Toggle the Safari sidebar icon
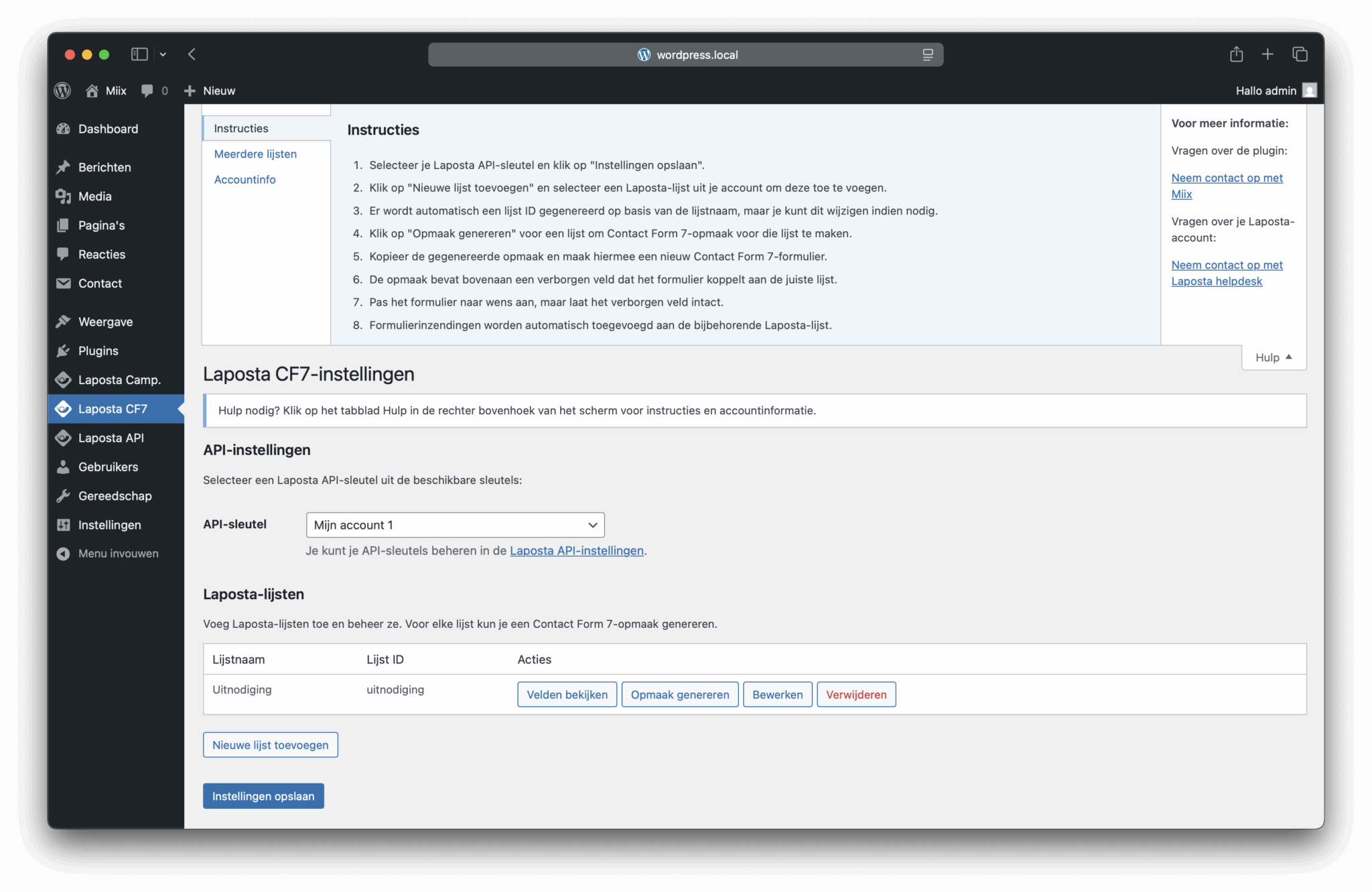The height and width of the screenshot is (892, 1372). pos(139,54)
